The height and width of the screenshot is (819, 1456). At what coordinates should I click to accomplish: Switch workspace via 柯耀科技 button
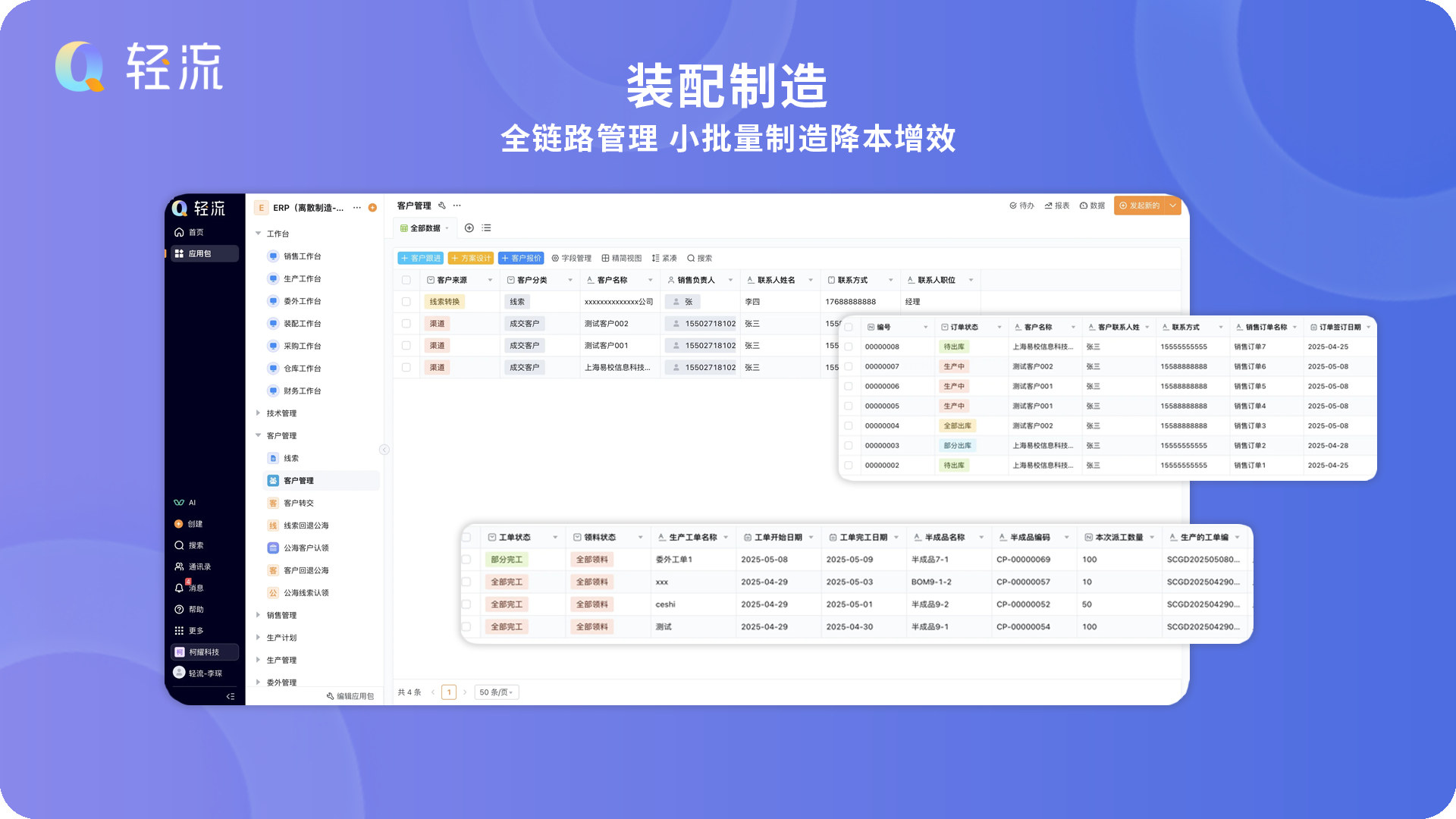(x=205, y=652)
